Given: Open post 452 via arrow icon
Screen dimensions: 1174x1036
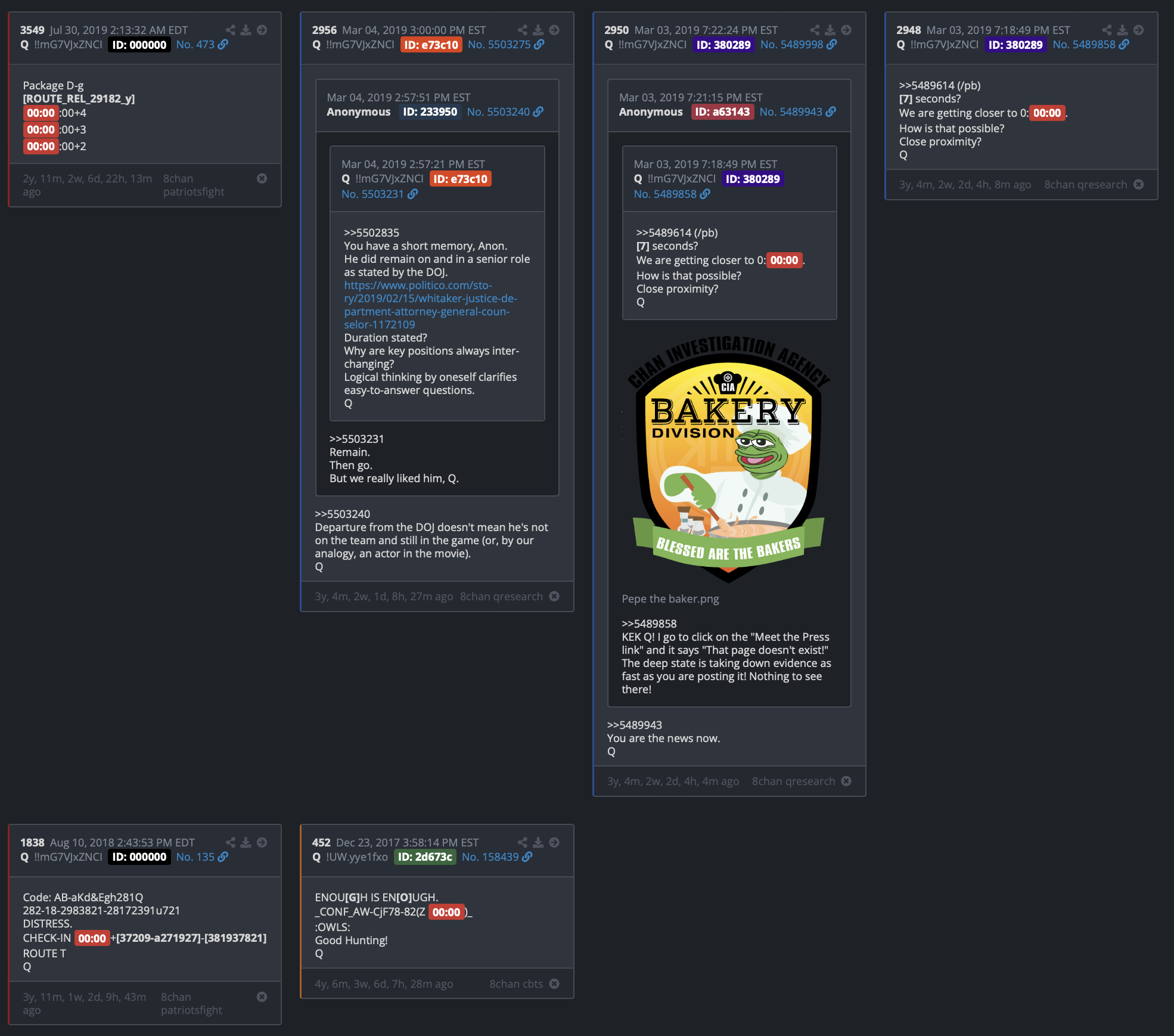Looking at the screenshot, I should point(554,842).
